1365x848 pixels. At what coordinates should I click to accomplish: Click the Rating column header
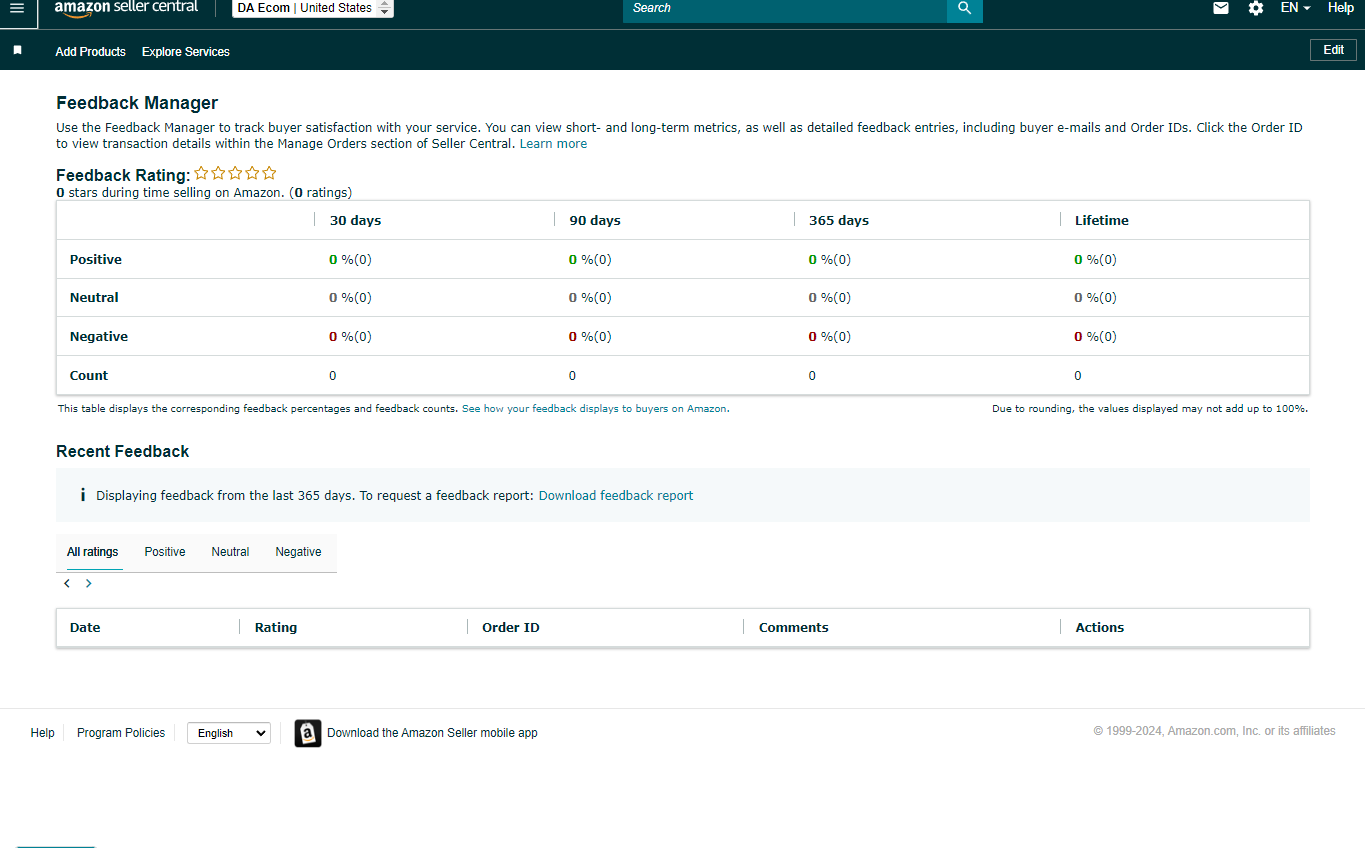(x=276, y=628)
